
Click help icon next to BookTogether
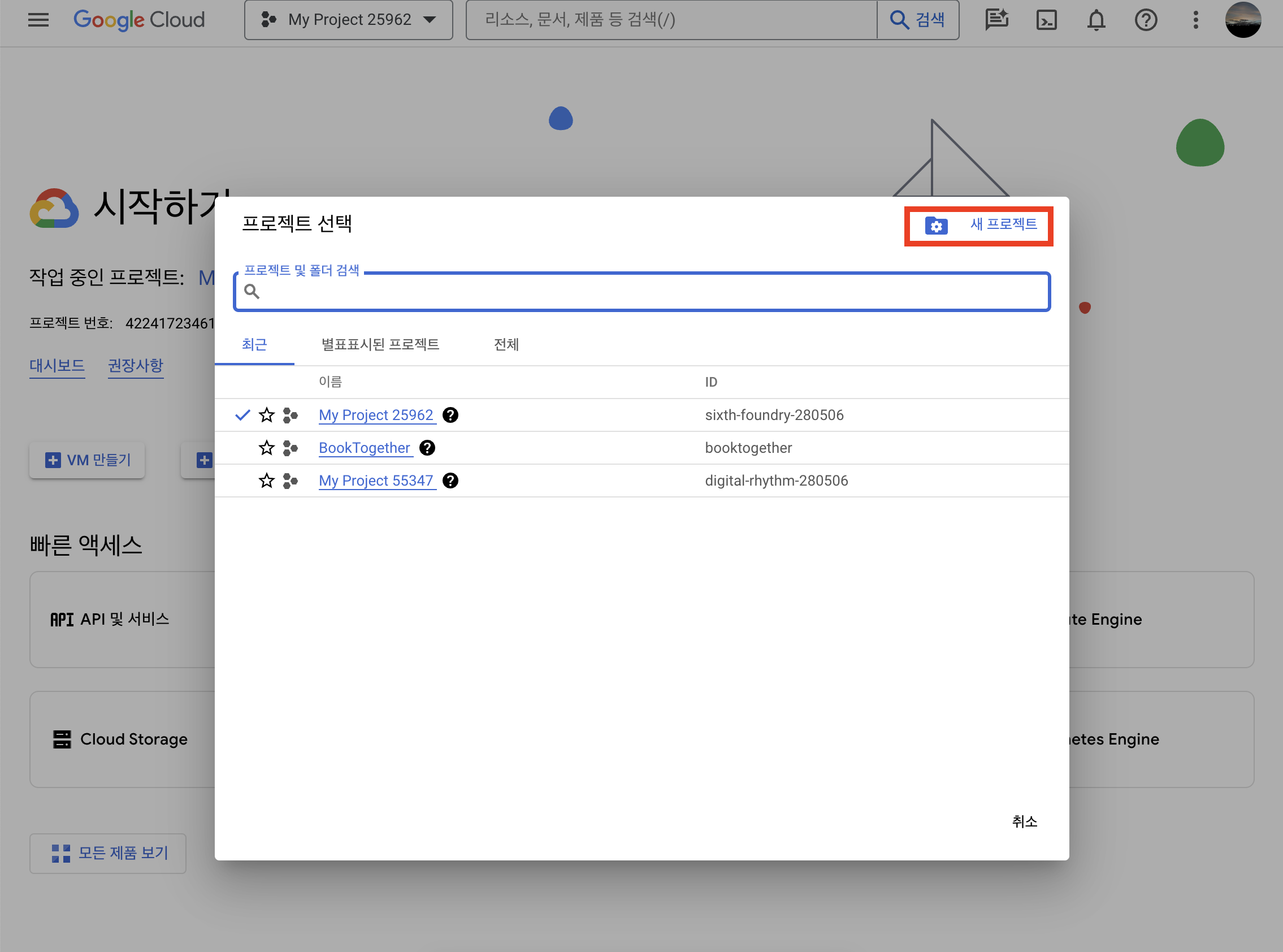click(427, 448)
